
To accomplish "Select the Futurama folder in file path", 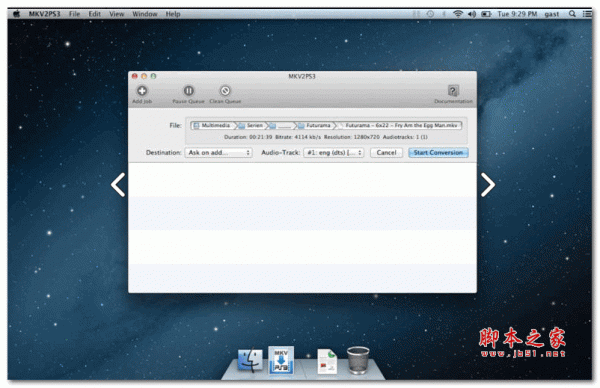I will click(x=315, y=126).
